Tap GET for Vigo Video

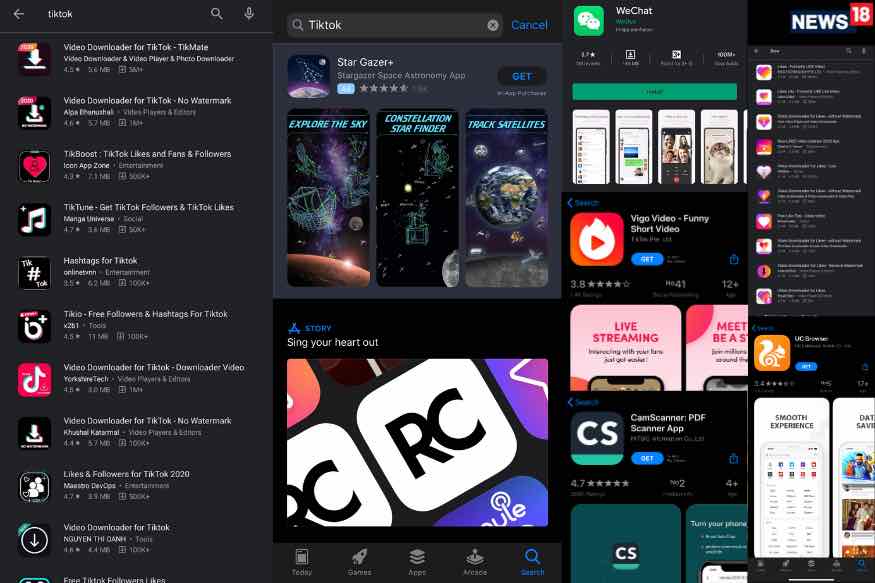[647, 259]
